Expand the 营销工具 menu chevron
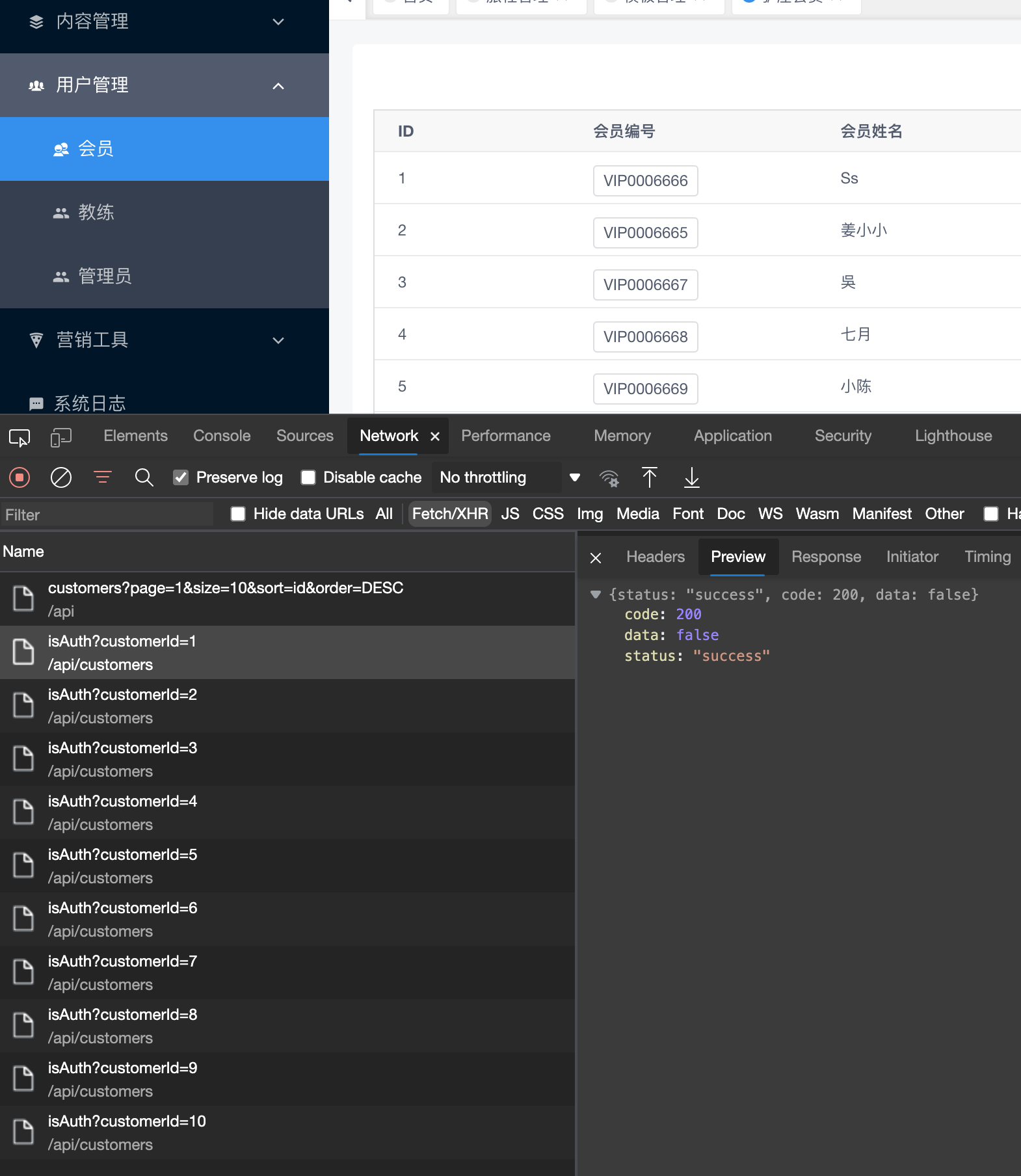The image size is (1021, 1176). point(278,340)
